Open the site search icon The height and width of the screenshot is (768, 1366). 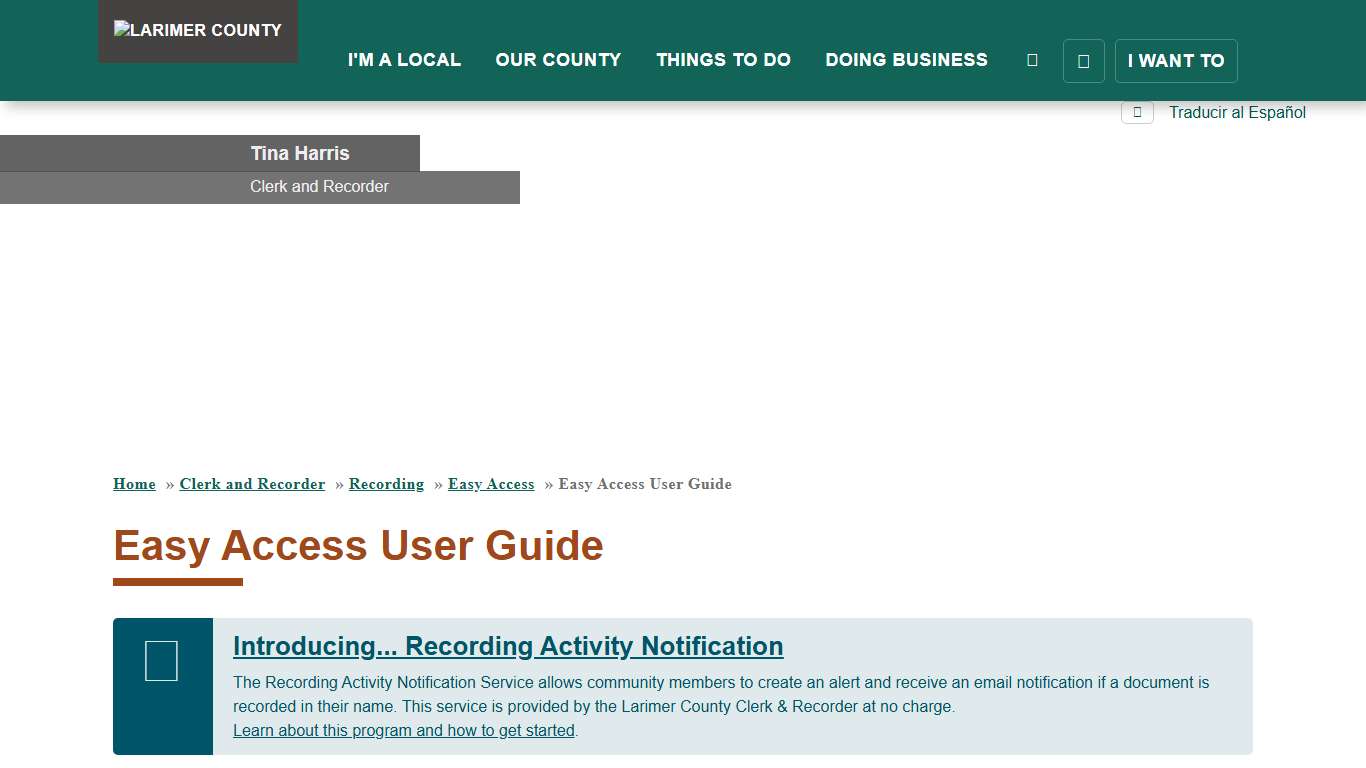coord(1032,59)
